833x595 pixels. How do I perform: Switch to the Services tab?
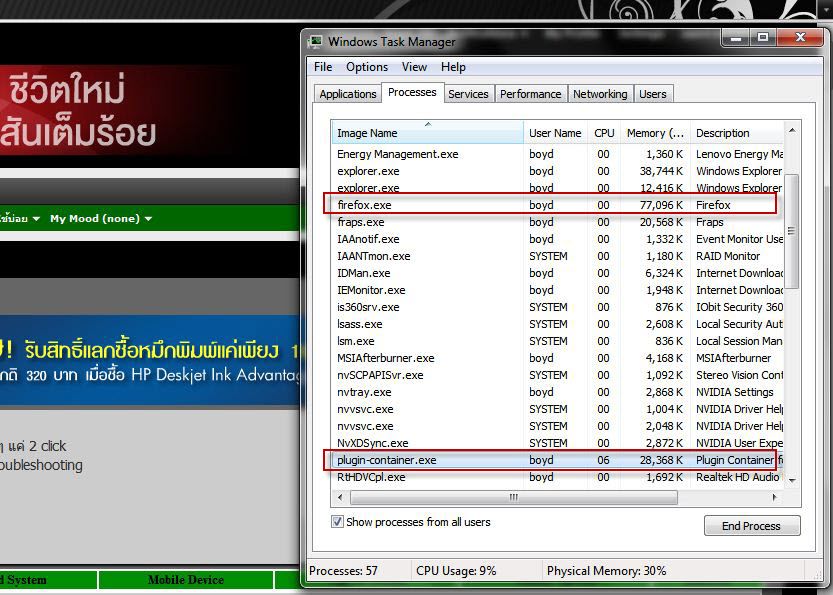(x=468, y=94)
